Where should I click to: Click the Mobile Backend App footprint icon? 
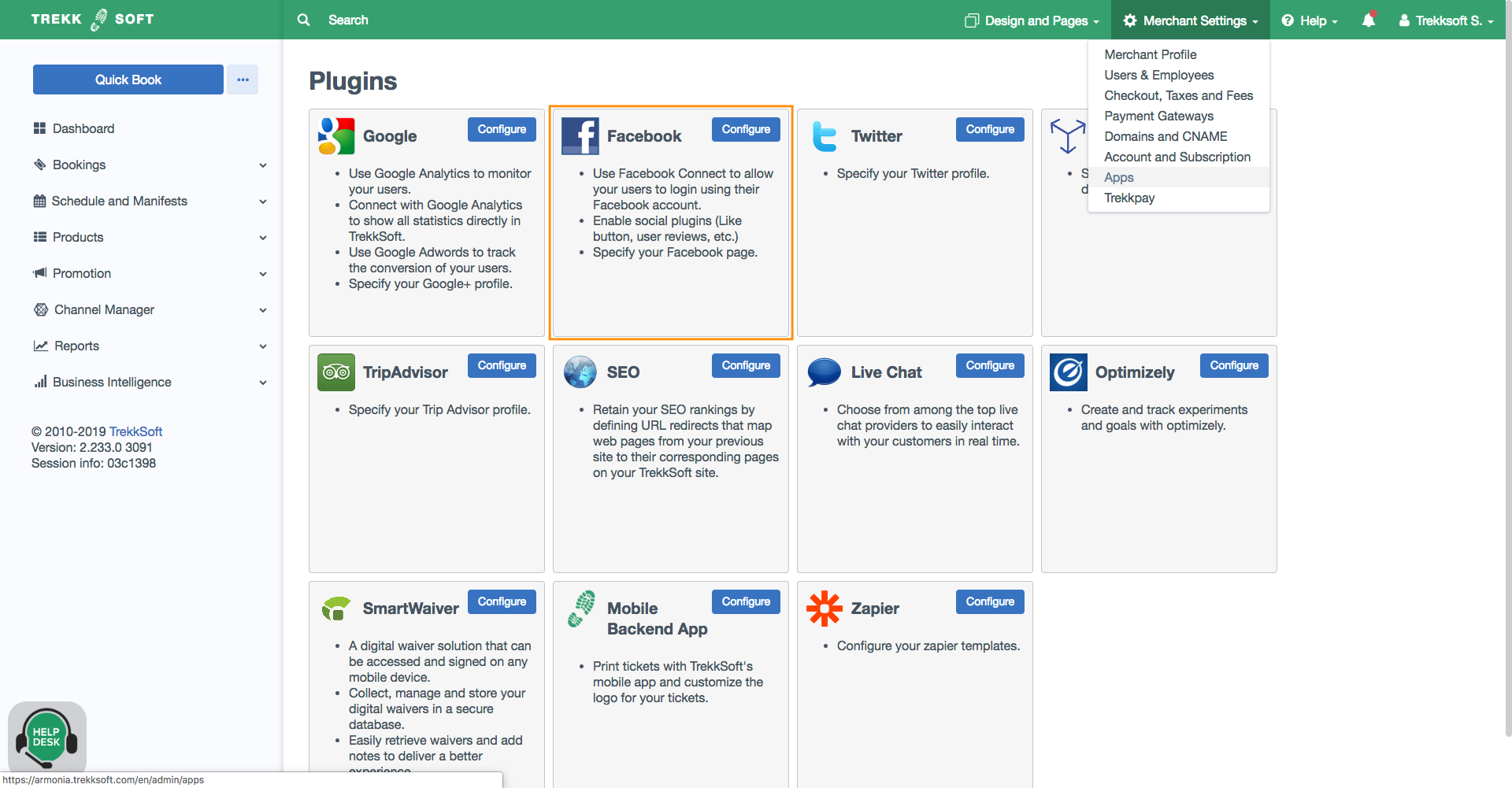(x=581, y=609)
